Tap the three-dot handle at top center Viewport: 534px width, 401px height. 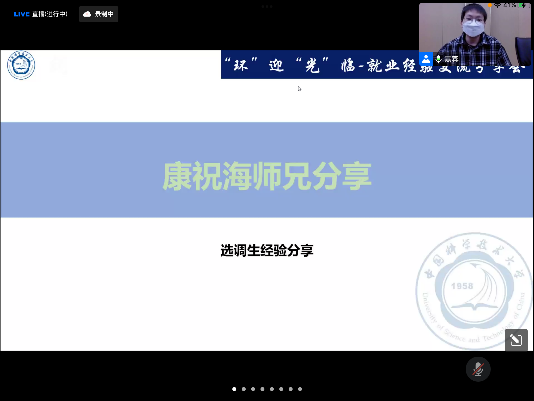pyautogui.click(x=267, y=6)
